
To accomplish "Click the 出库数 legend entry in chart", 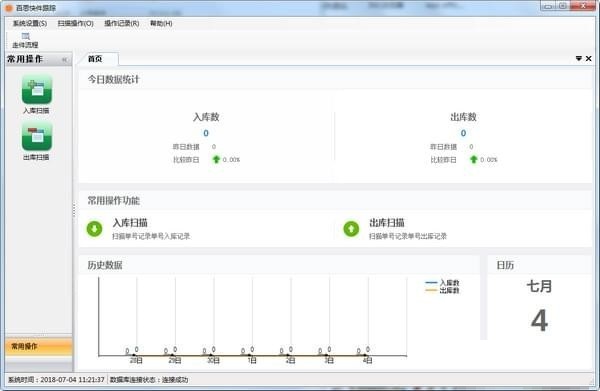I will click(x=442, y=291).
